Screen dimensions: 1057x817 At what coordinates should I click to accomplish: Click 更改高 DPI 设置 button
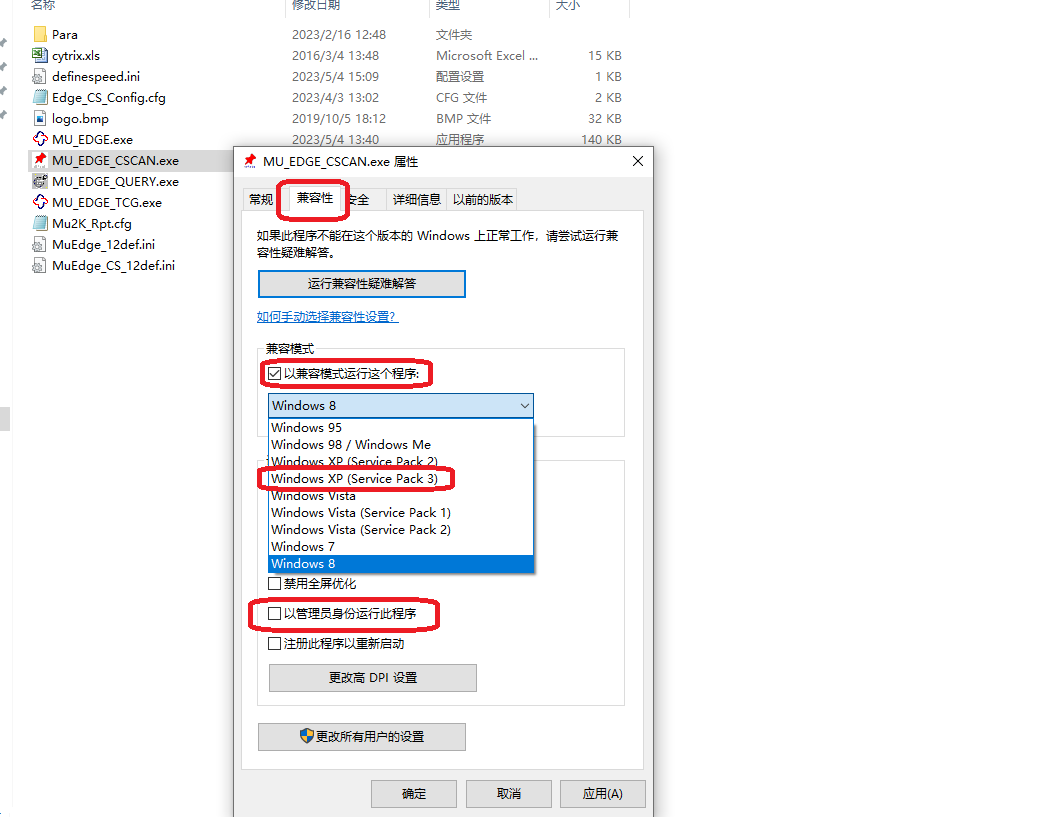pyautogui.click(x=373, y=678)
